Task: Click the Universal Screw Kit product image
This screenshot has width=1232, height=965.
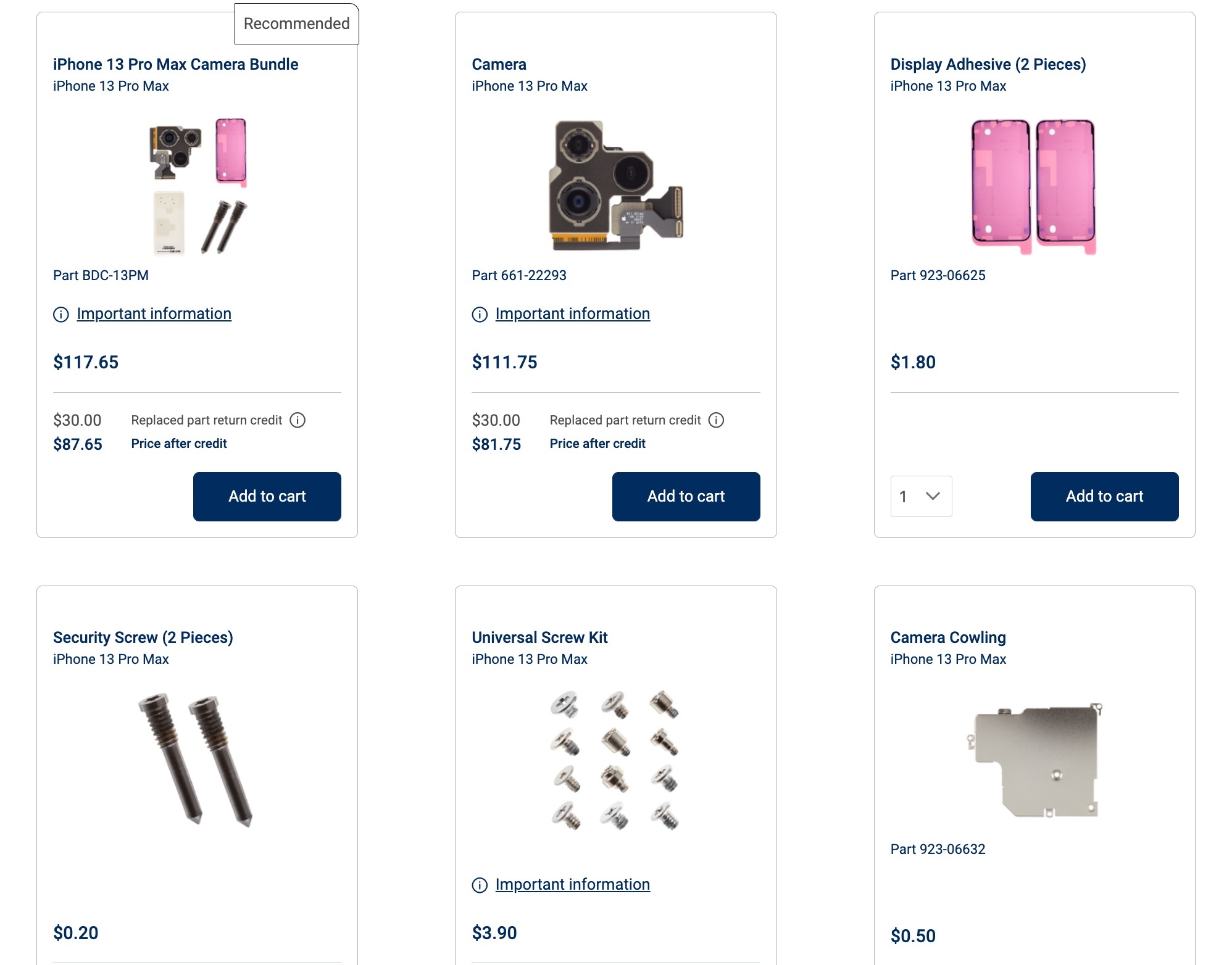Action: 615,759
